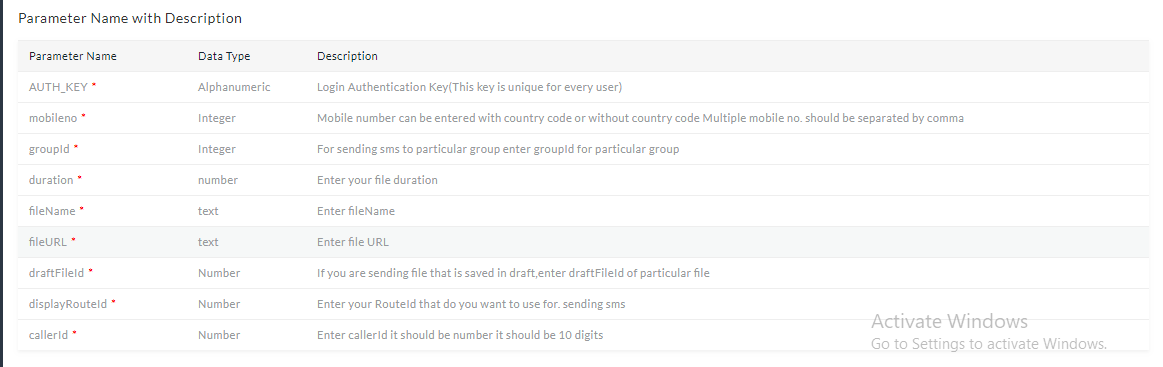Click the Data Type column header

pos(224,56)
